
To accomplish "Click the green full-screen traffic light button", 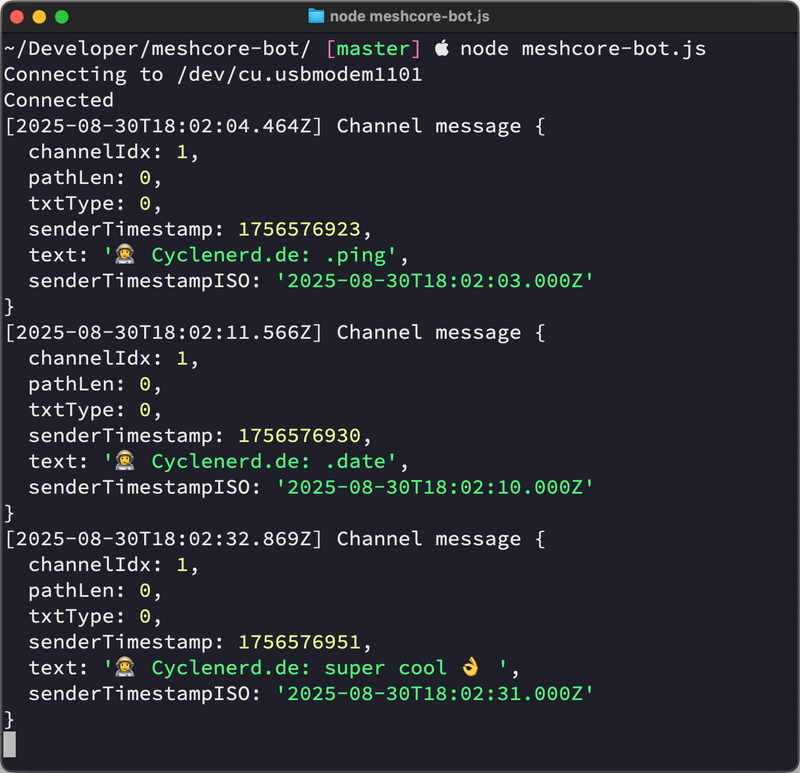I will 62,16.
